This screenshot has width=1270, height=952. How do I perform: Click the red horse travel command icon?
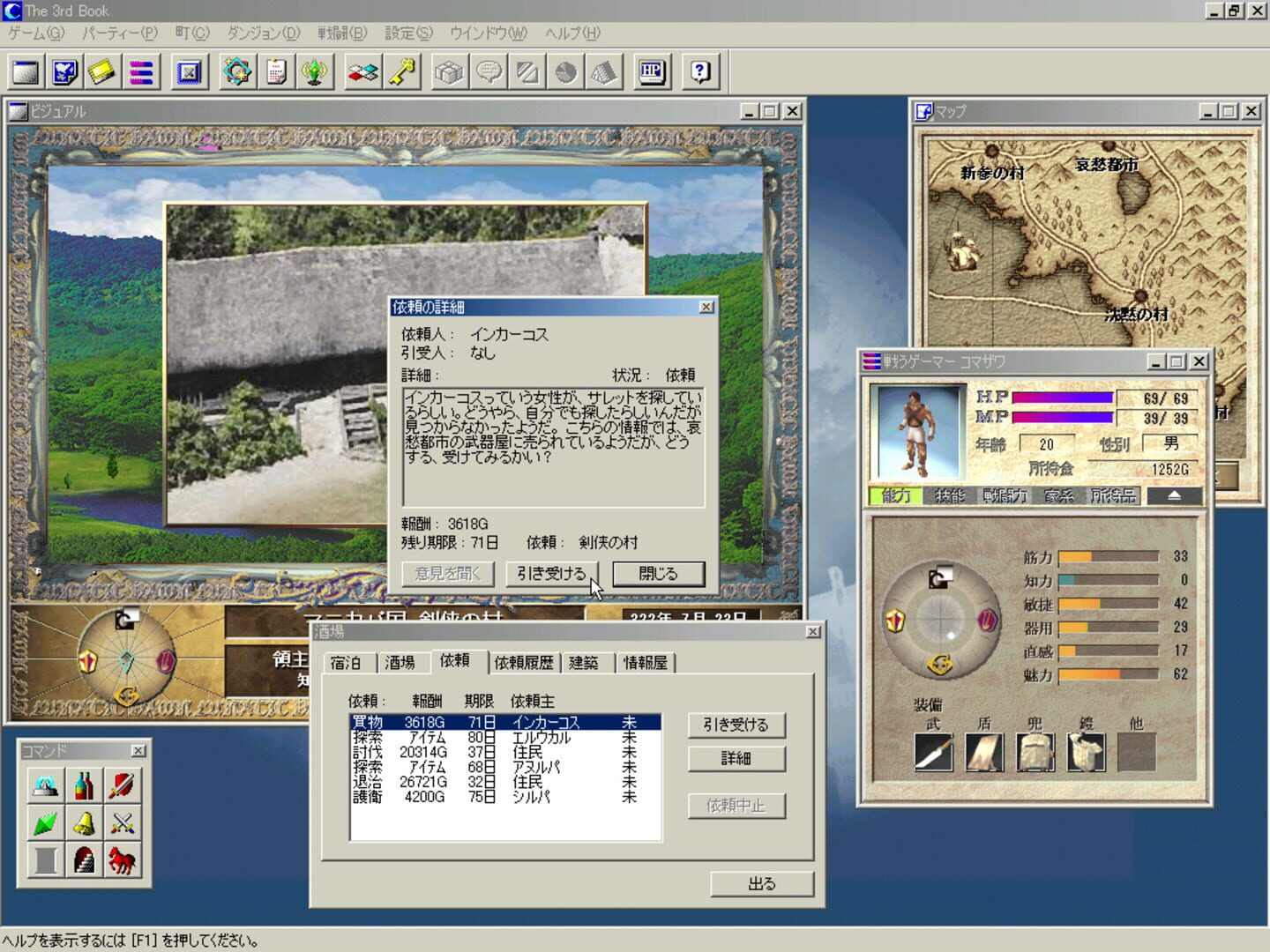(122, 862)
